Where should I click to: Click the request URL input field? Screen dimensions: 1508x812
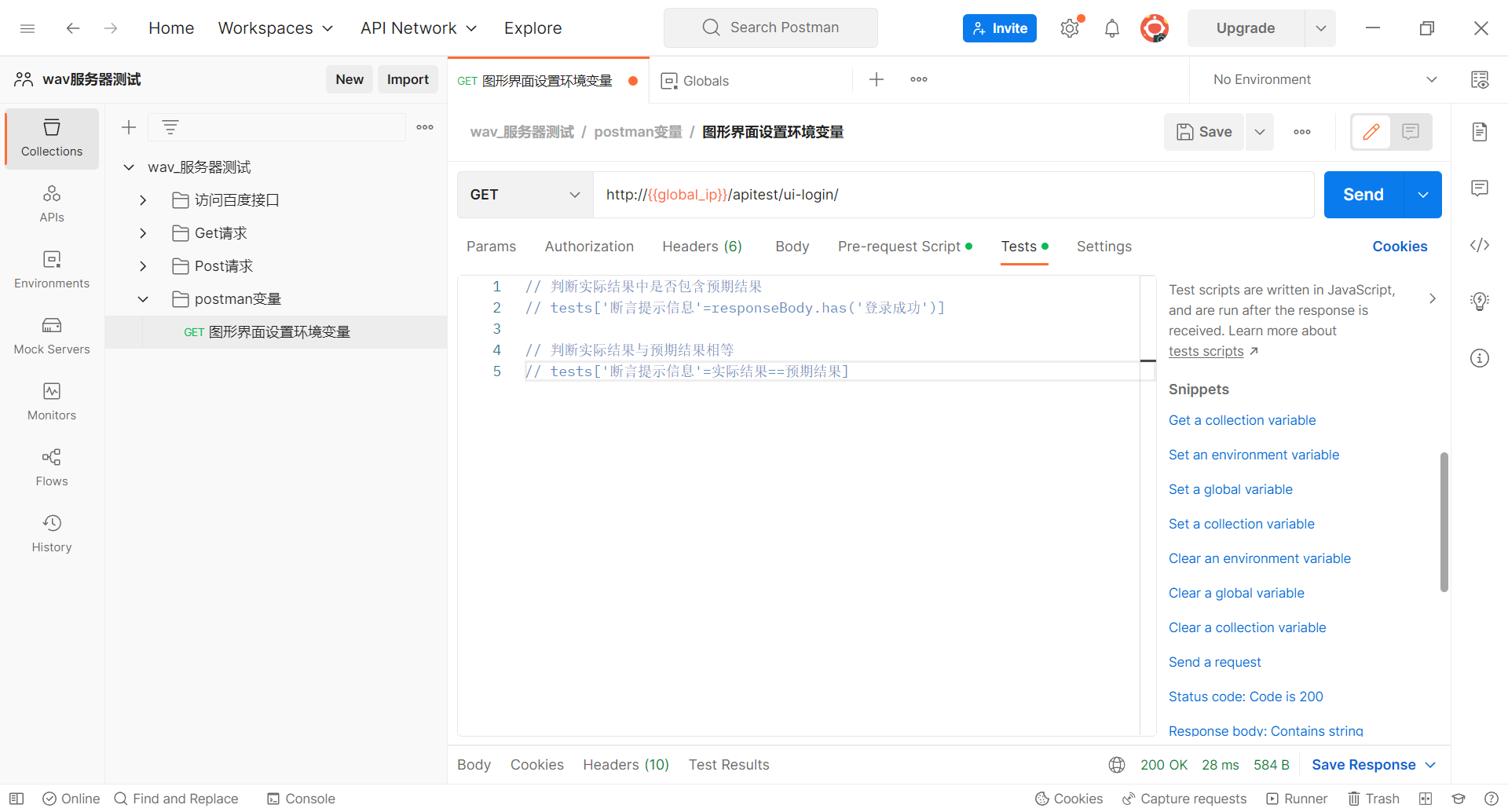pos(953,195)
